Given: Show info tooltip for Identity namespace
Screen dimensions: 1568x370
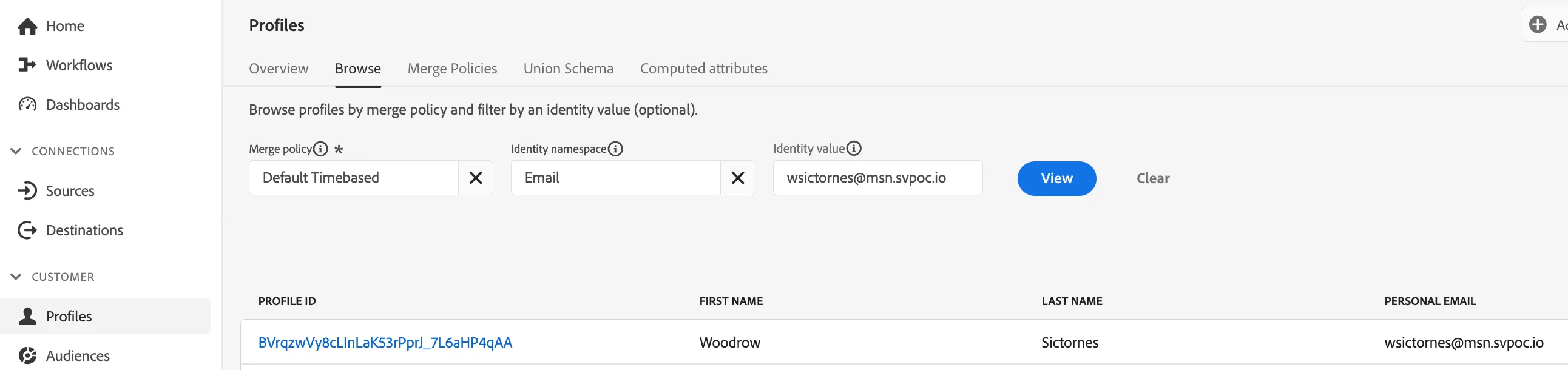Looking at the screenshot, I should (615, 149).
